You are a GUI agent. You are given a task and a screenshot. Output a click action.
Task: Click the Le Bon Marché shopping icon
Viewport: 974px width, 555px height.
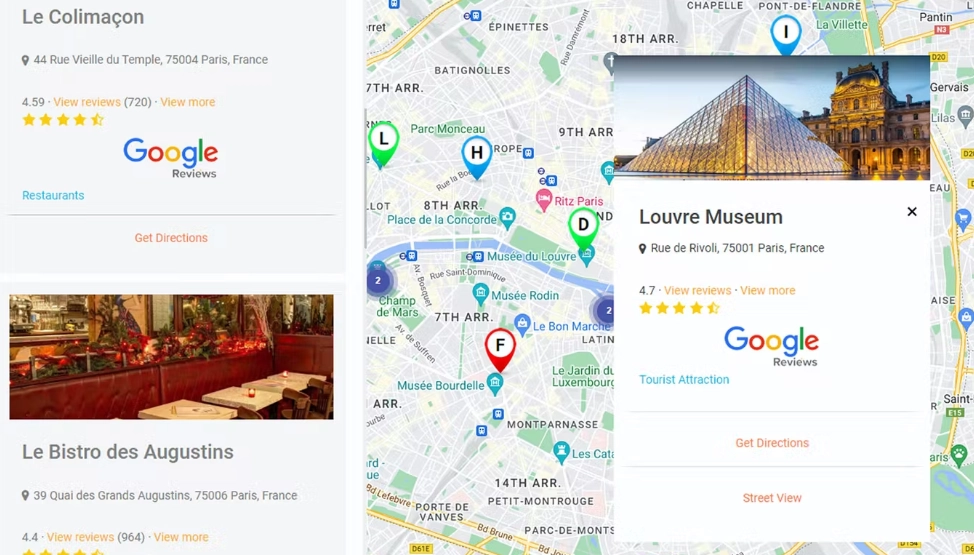522,325
